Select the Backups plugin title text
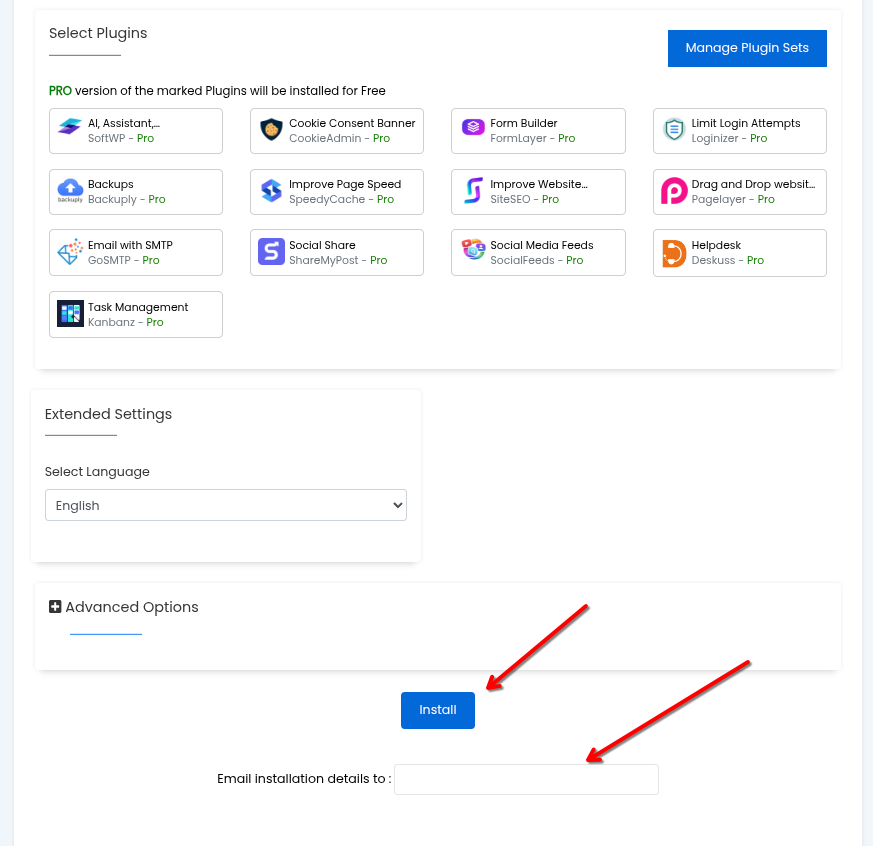Viewport: 873px width, 846px height. [110, 184]
